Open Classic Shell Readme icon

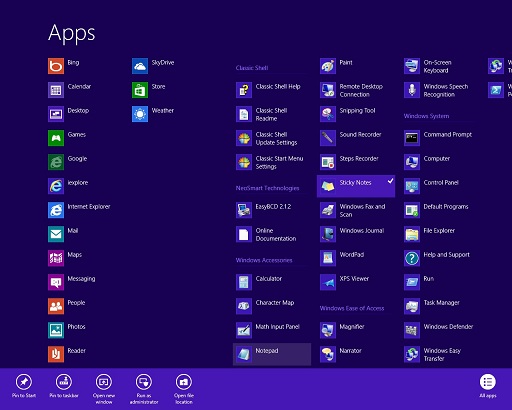point(244,114)
